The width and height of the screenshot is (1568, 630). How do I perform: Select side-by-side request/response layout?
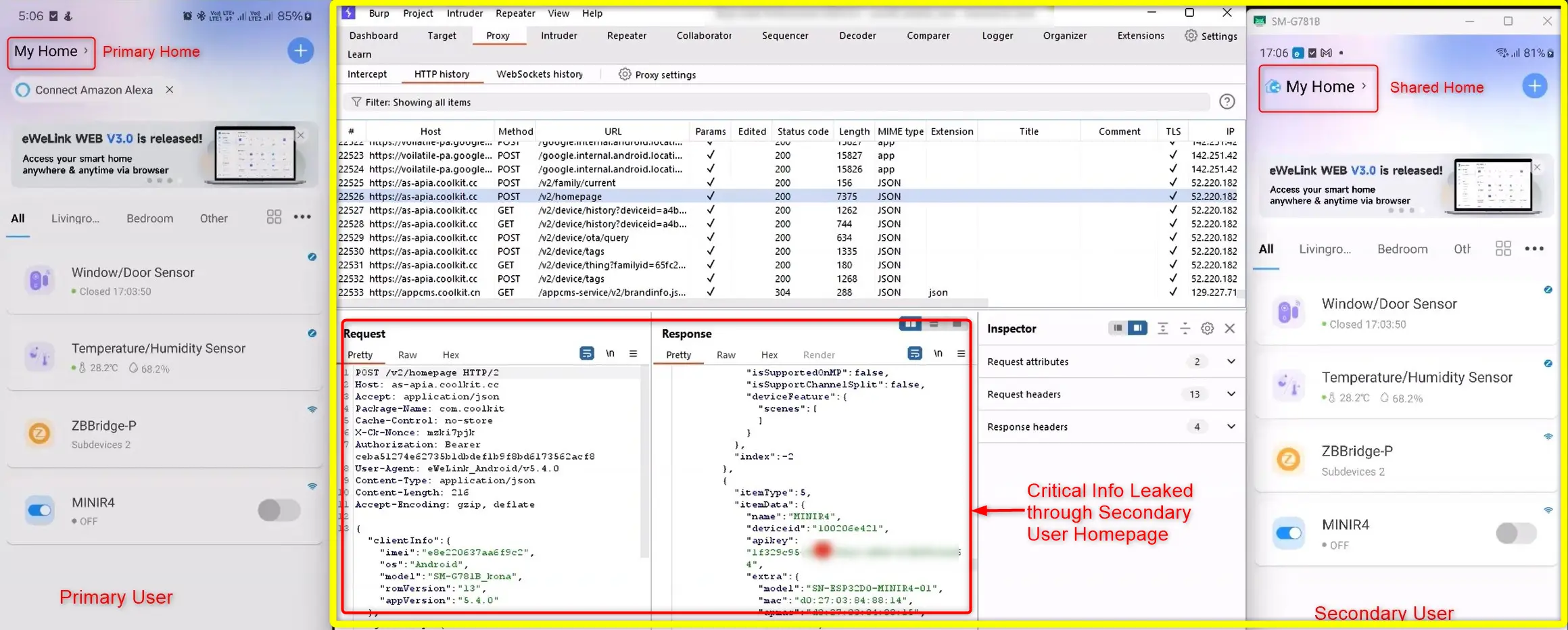(910, 324)
